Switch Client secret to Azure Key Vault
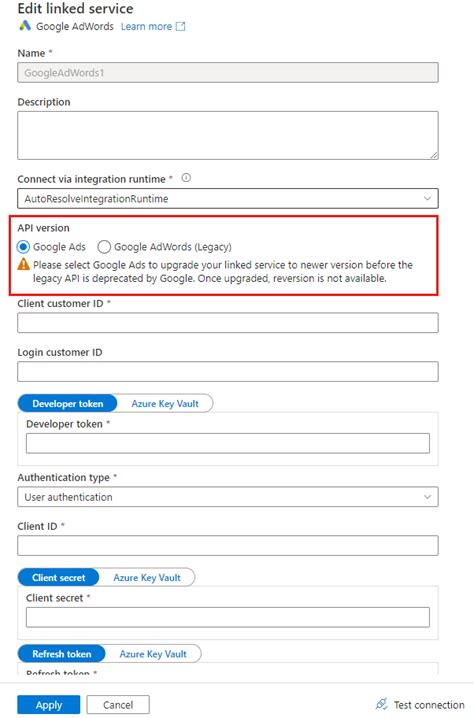 [x=147, y=577]
